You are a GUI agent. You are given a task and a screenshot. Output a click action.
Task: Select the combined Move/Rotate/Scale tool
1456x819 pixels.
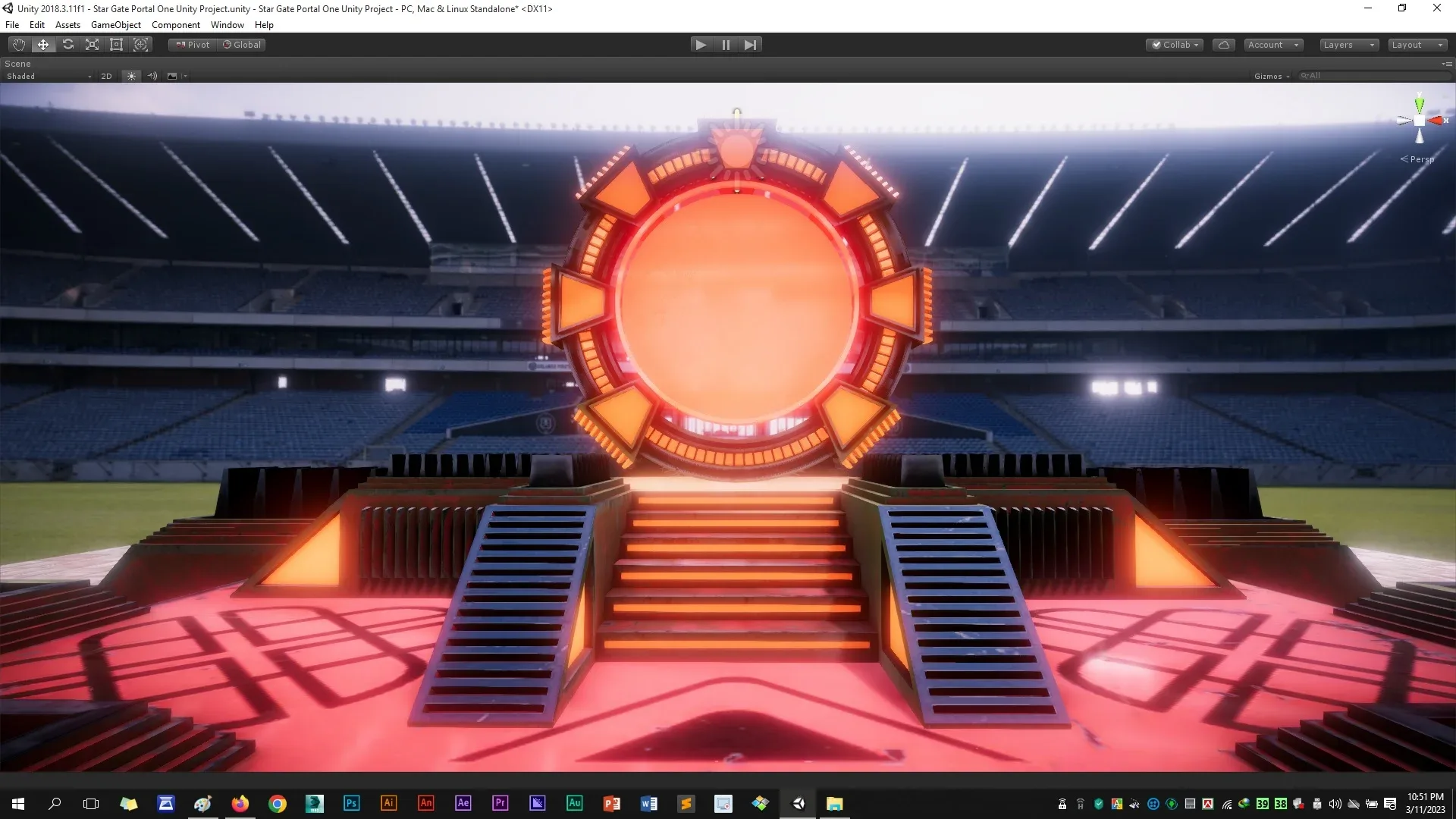coord(141,44)
